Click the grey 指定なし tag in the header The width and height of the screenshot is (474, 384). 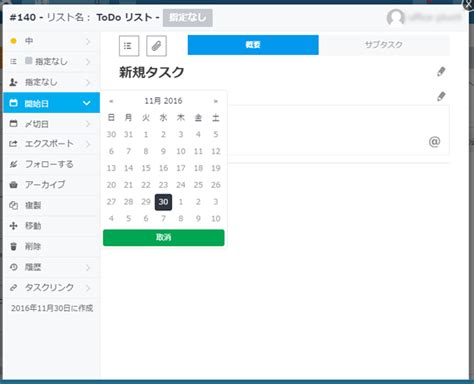click(188, 18)
